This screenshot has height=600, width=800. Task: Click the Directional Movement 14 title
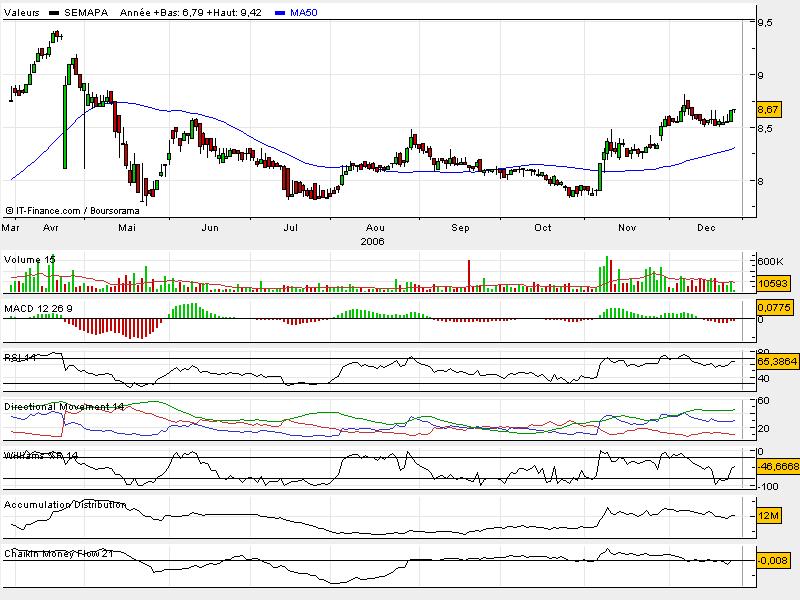coord(64,407)
